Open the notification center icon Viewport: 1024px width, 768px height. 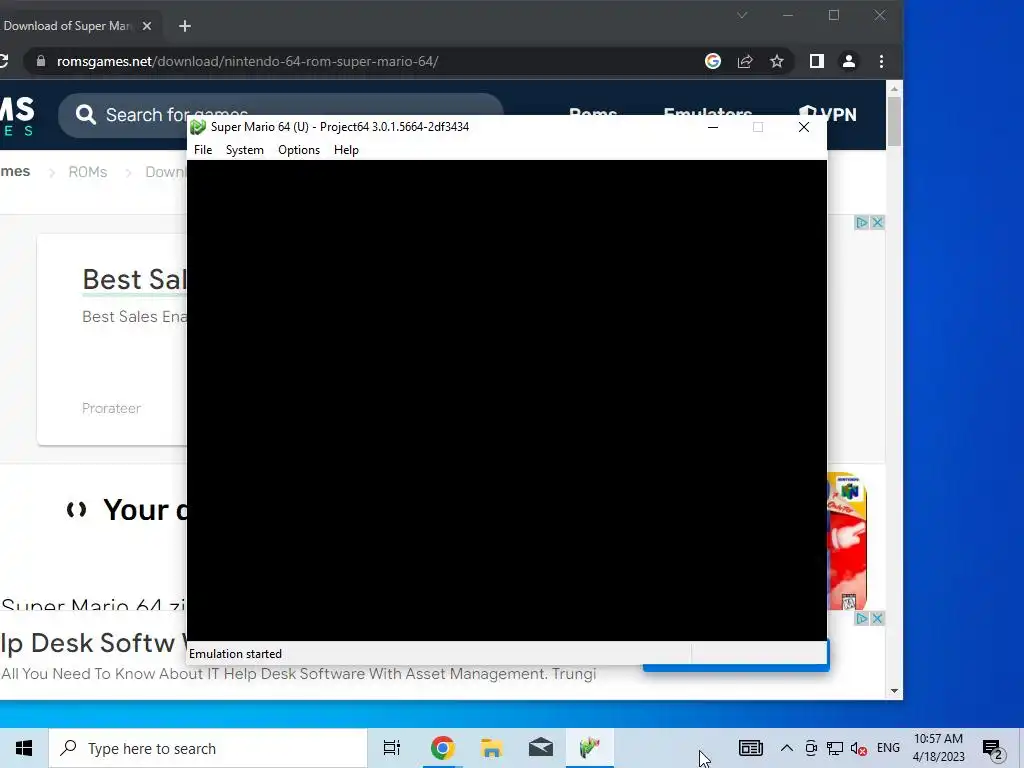[x=993, y=749]
